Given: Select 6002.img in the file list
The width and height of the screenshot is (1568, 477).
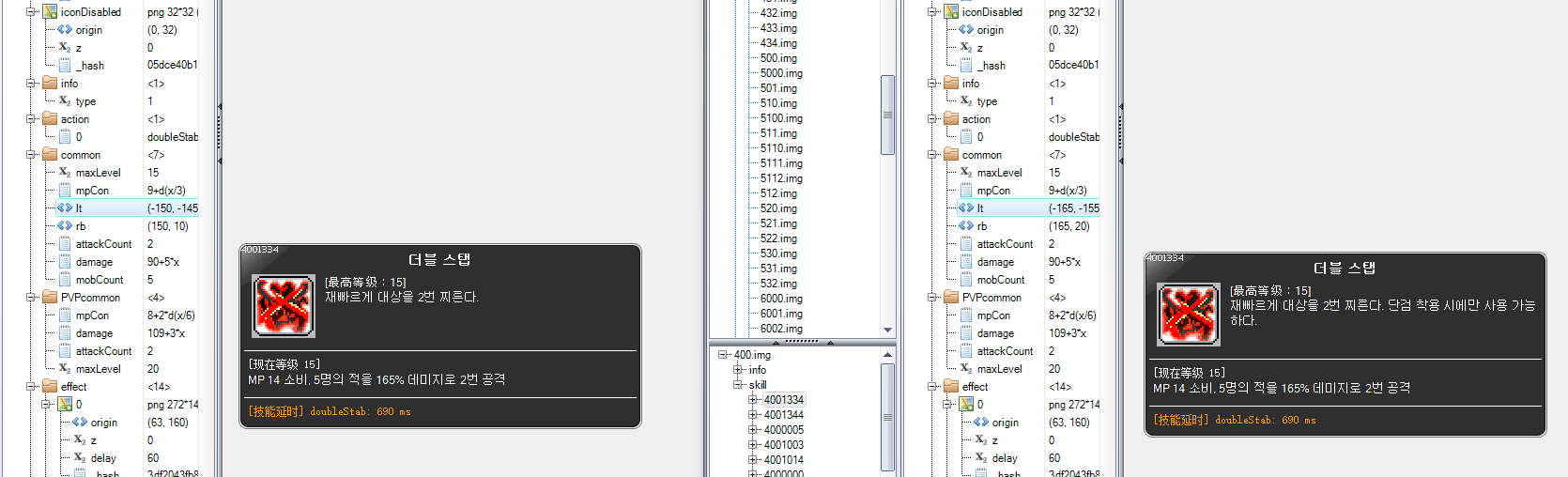Looking at the screenshot, I should tap(781, 329).
